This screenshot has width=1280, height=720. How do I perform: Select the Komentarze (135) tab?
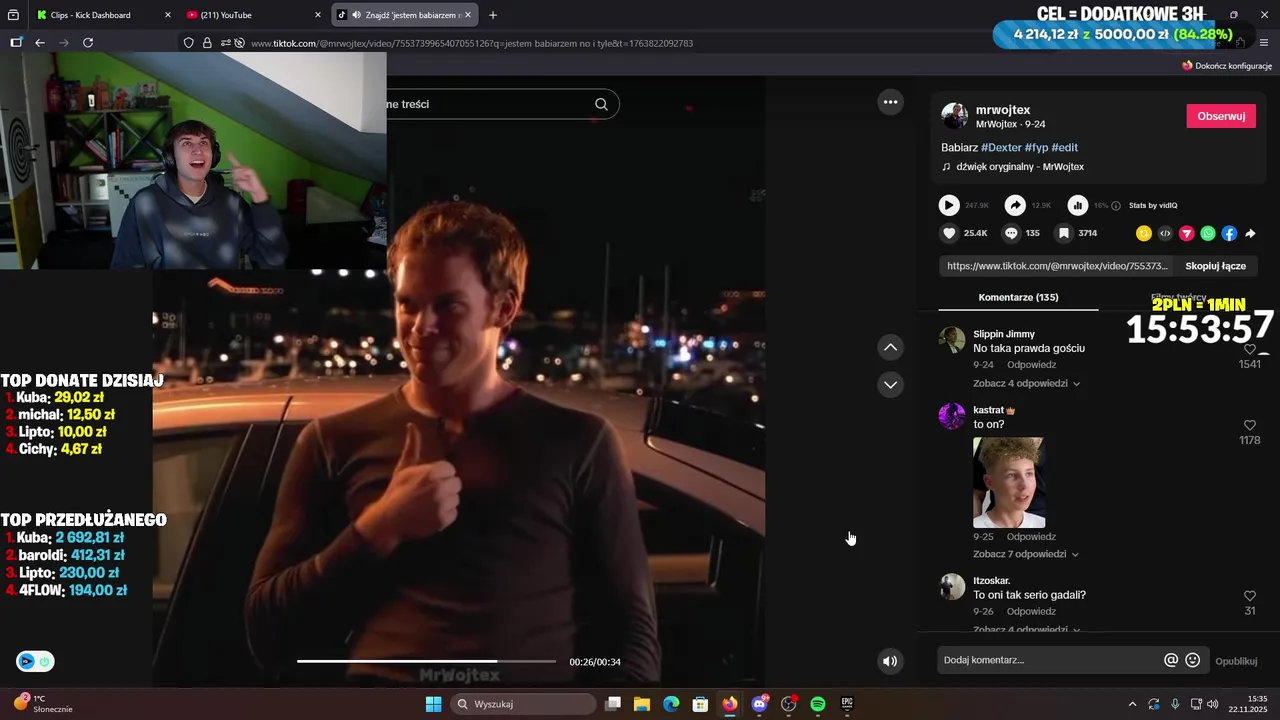click(x=1018, y=297)
